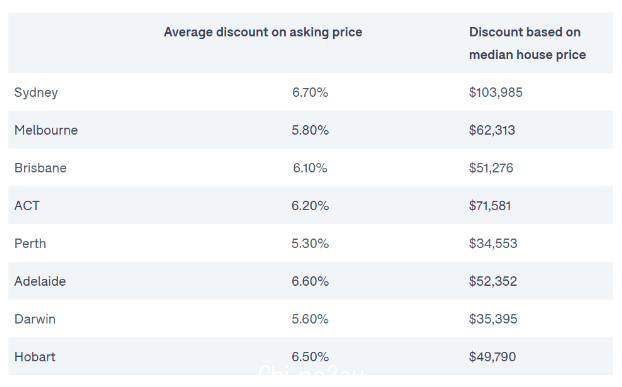Image resolution: width=622 pixels, height=387 pixels.
Task: Click the $103,985 discount amount
Action: [x=496, y=92]
